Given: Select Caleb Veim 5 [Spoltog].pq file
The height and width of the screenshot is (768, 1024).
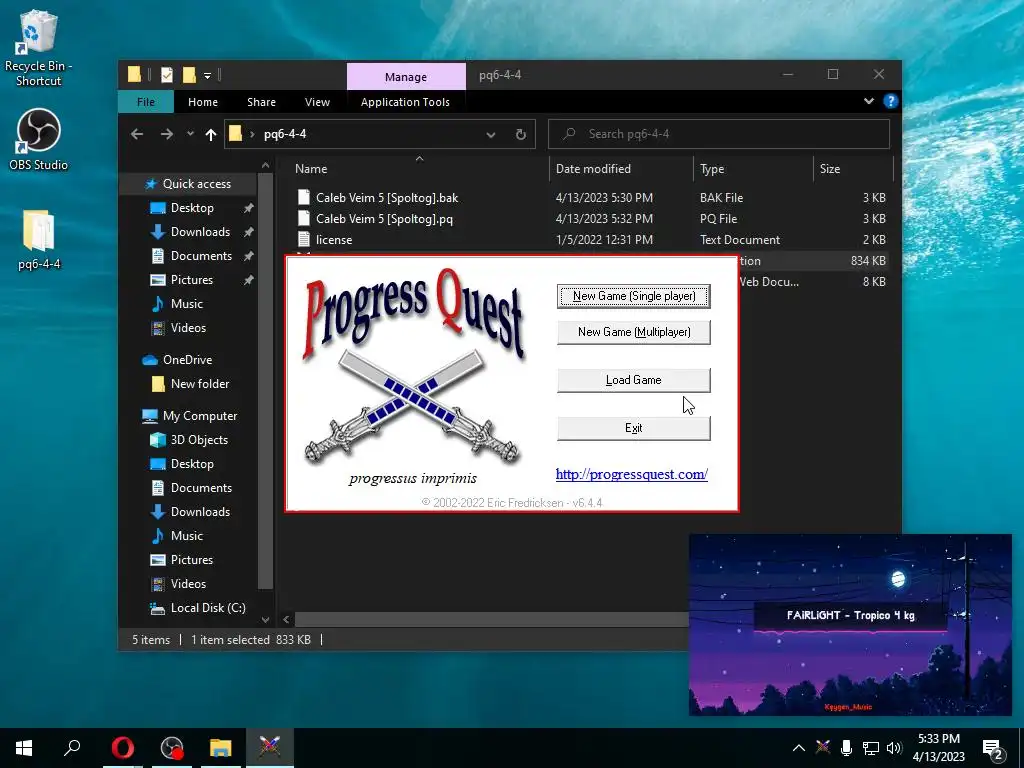Looking at the screenshot, I should [384, 219].
